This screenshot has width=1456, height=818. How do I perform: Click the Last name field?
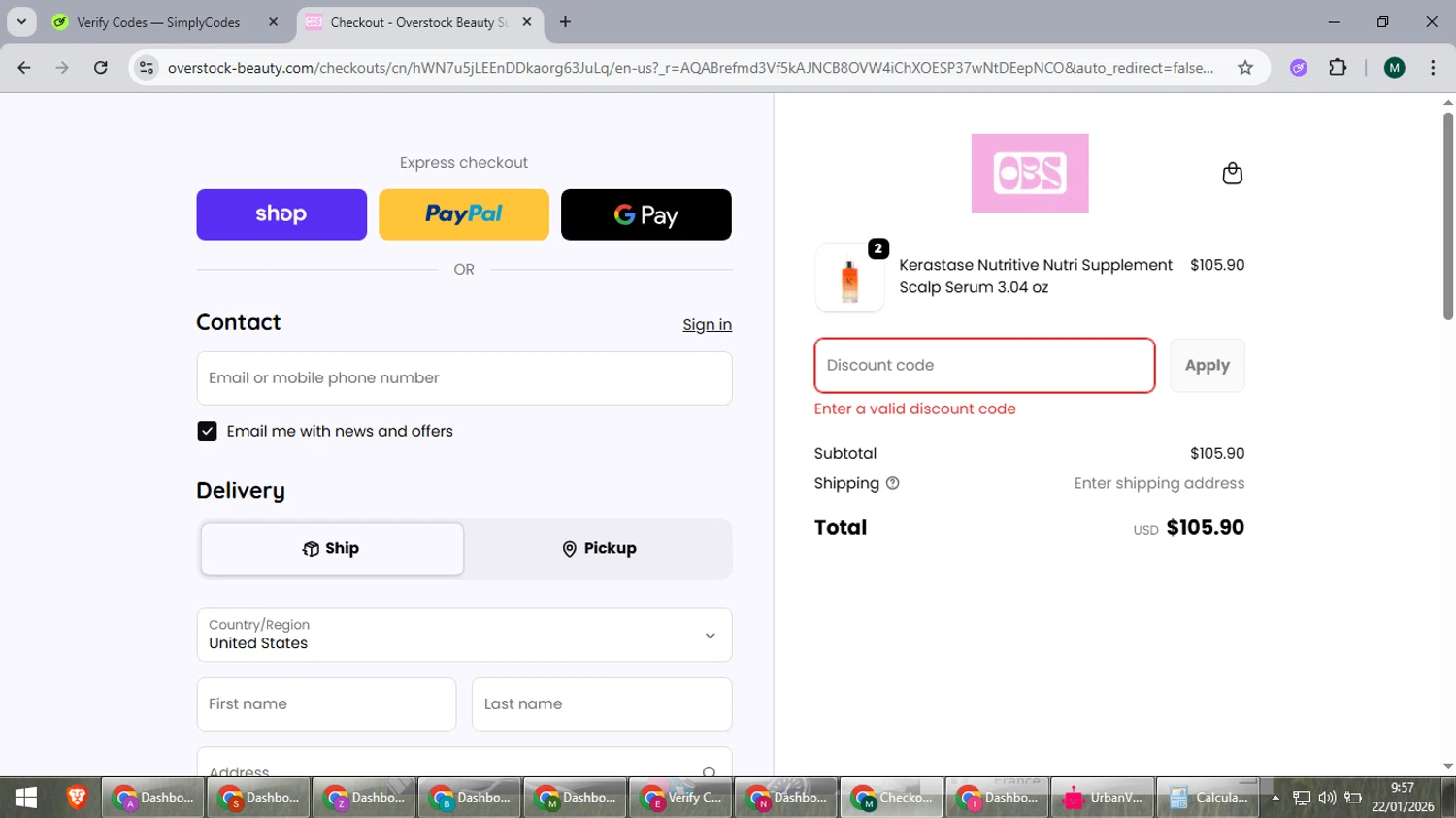[x=602, y=704]
